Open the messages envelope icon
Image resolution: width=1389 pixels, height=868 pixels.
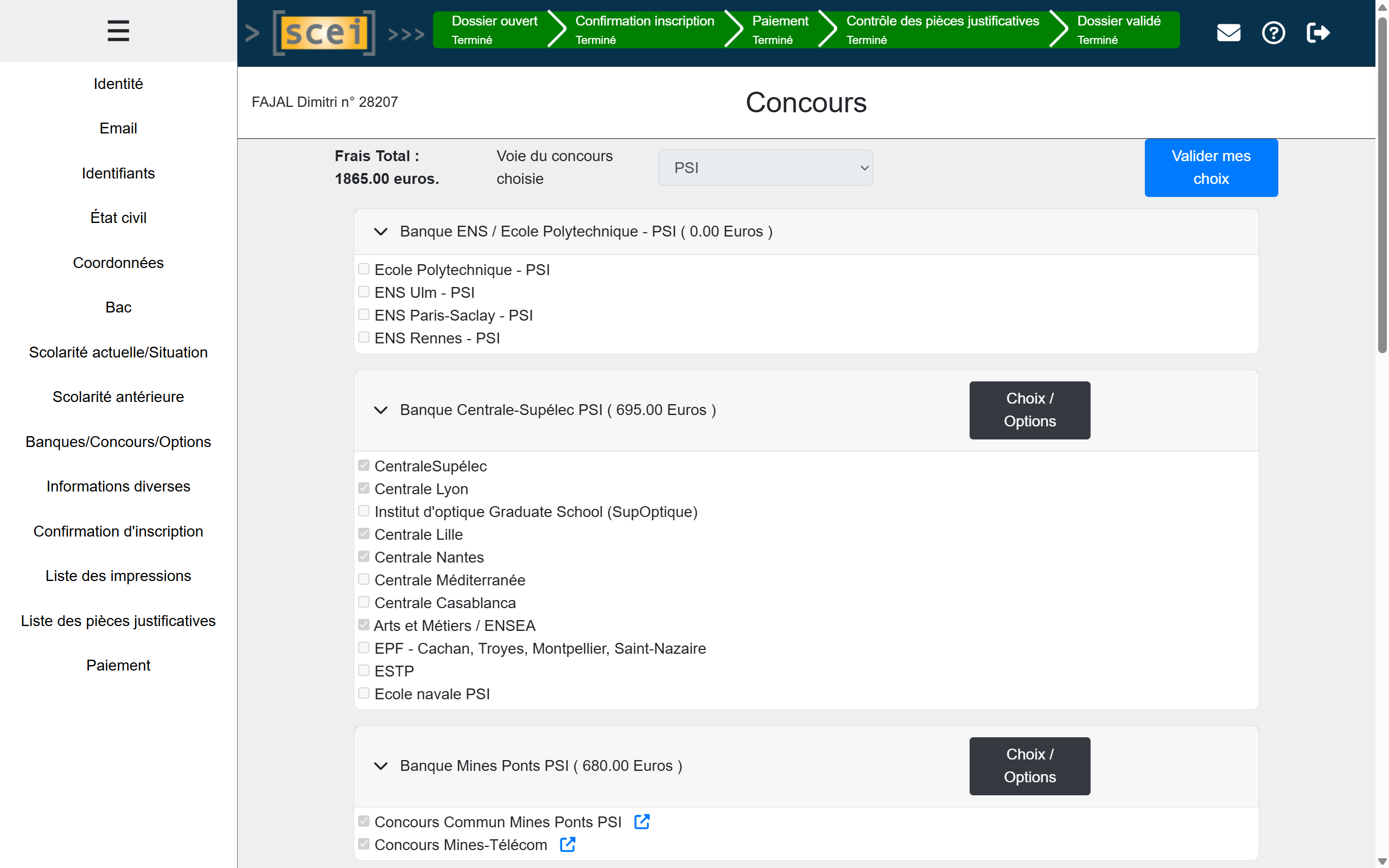coord(1229,33)
